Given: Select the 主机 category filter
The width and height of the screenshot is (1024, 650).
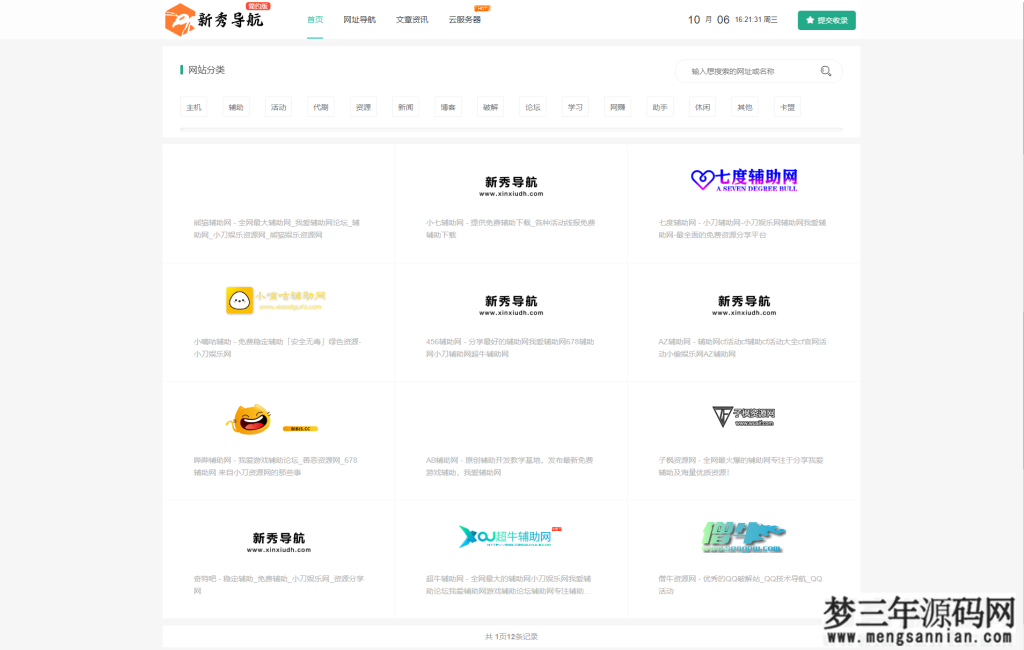Looking at the screenshot, I should click(x=192, y=106).
